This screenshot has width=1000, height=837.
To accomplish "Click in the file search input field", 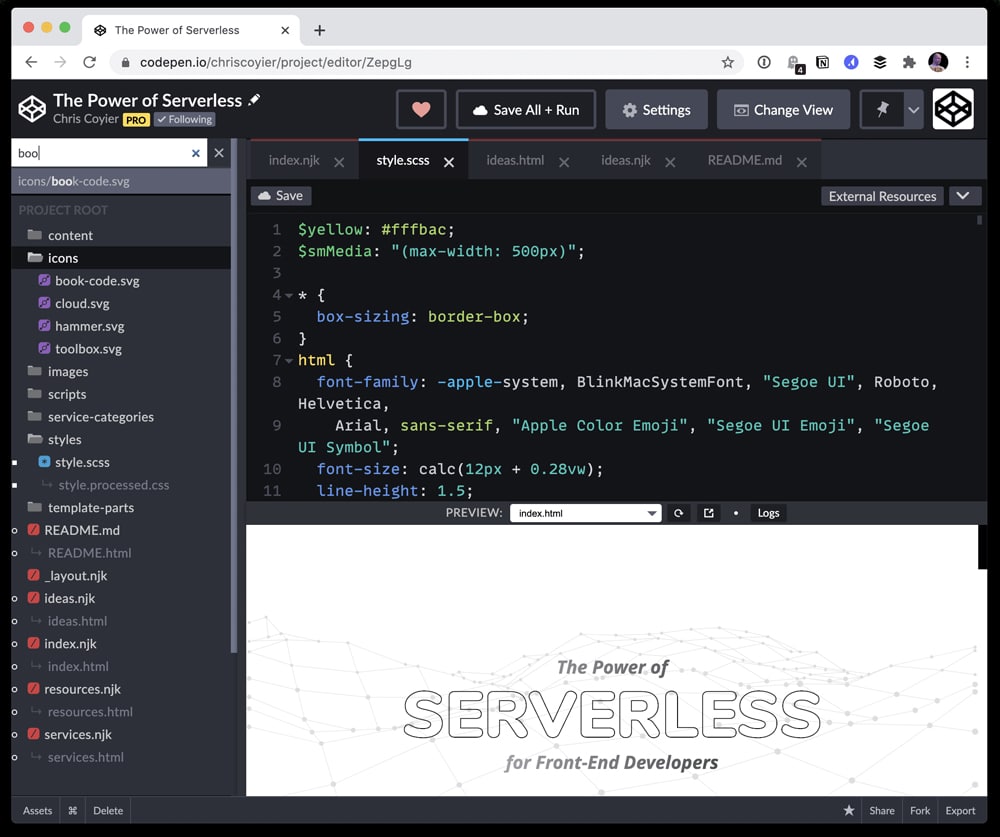I will tap(100, 153).
